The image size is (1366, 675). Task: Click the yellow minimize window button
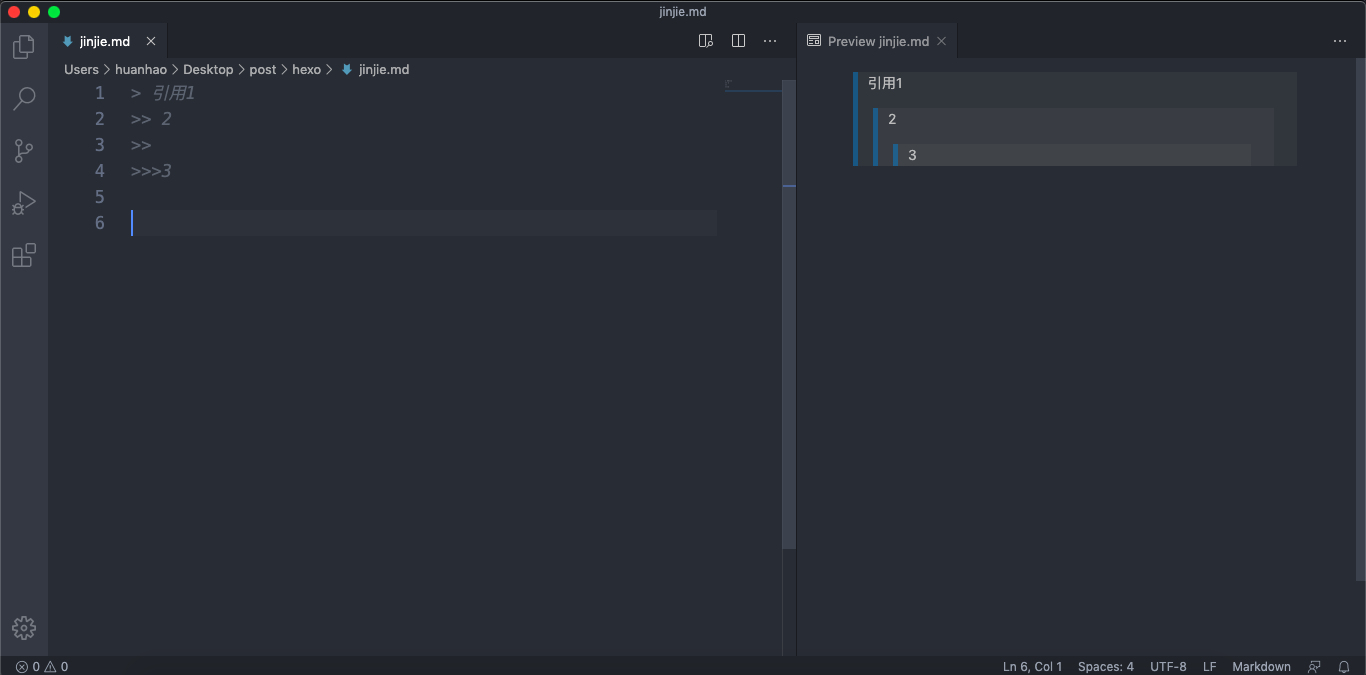click(x=34, y=12)
